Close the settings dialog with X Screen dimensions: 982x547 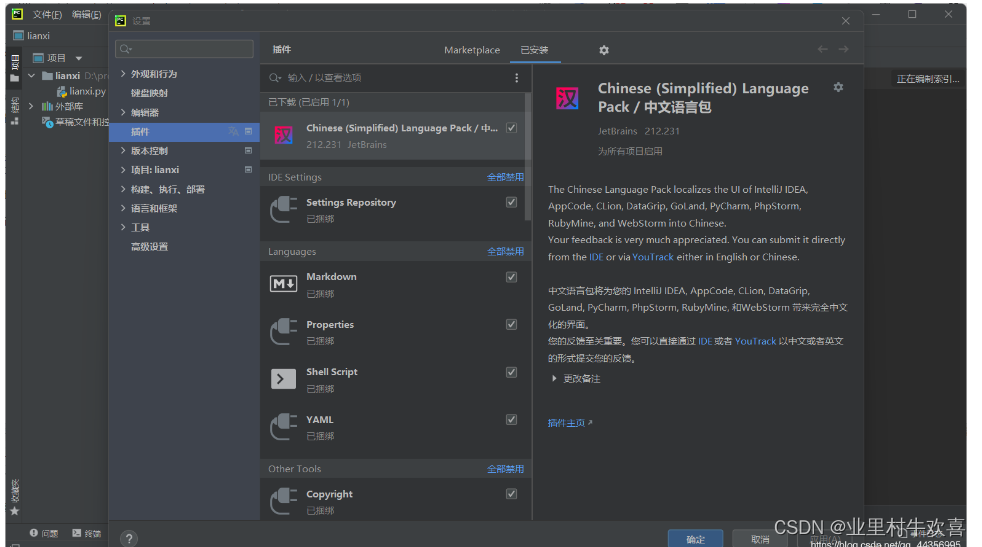click(x=845, y=21)
